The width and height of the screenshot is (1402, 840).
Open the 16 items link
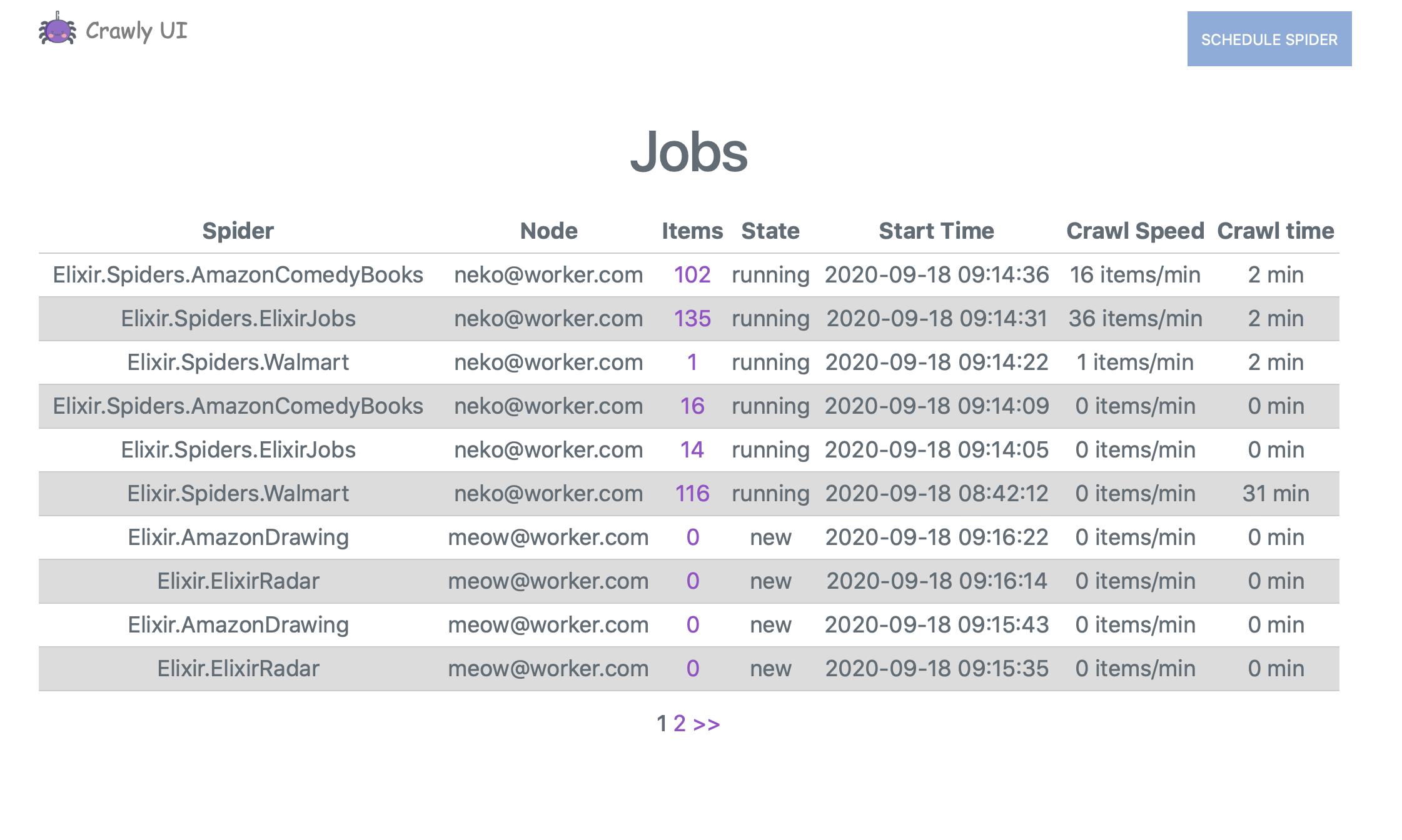click(692, 406)
